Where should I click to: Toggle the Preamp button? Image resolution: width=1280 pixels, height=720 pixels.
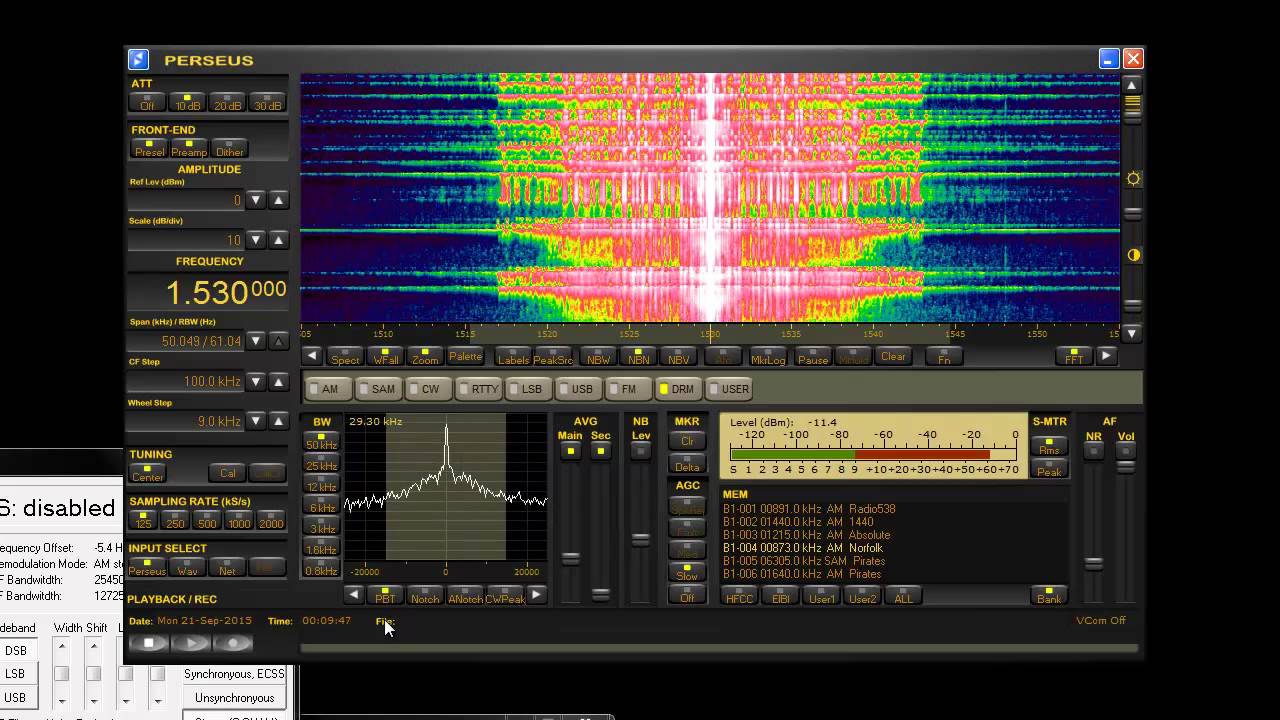click(189, 148)
